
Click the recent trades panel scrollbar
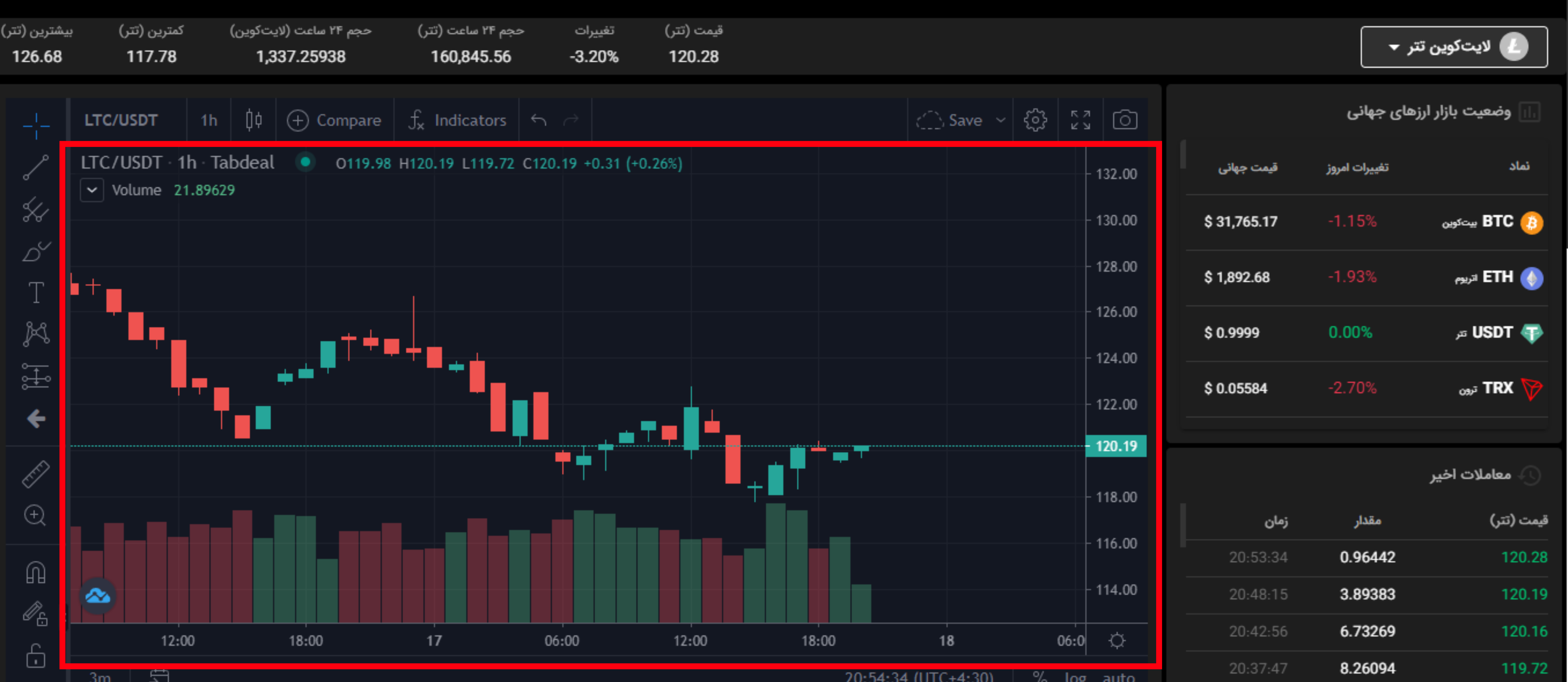pos(1183,525)
